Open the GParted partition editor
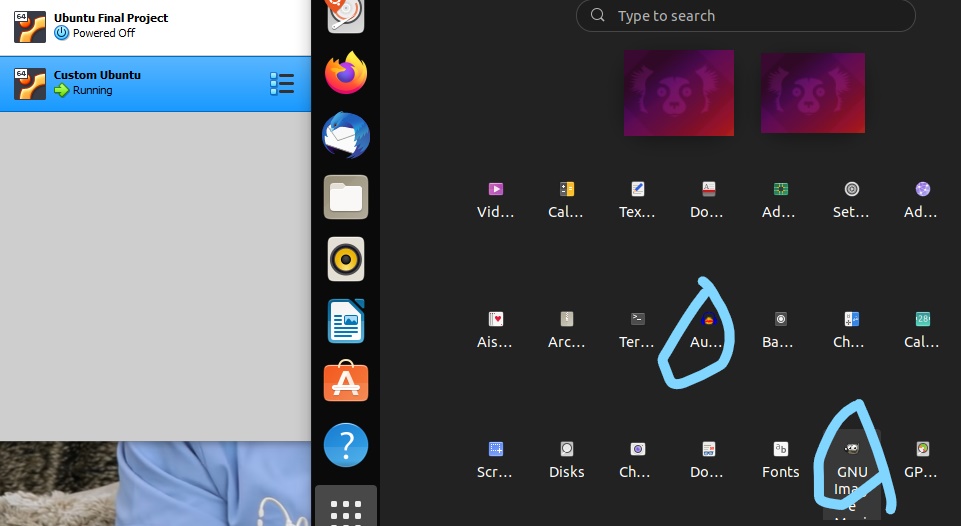This screenshot has height=526, width=961. pyautogui.click(x=922, y=460)
